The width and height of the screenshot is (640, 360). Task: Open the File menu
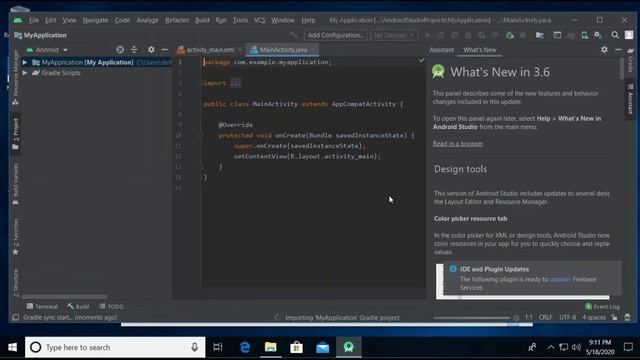click(x=33, y=20)
